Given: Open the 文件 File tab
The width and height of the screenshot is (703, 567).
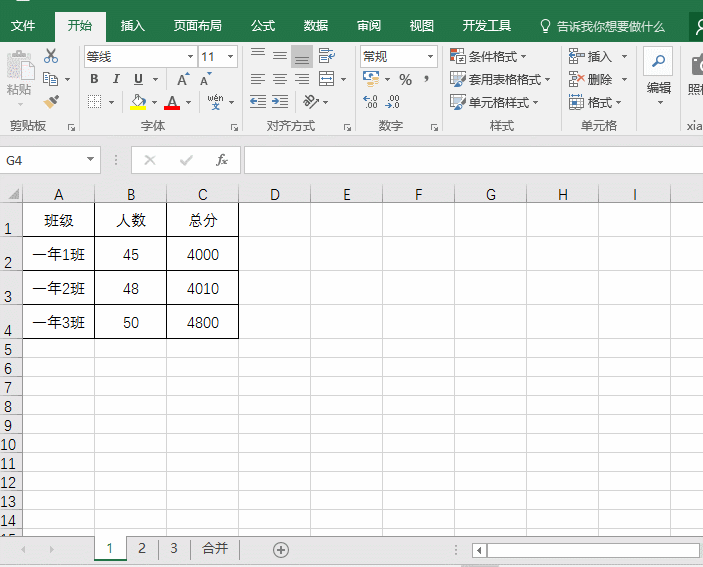Looking at the screenshot, I should coord(23,26).
